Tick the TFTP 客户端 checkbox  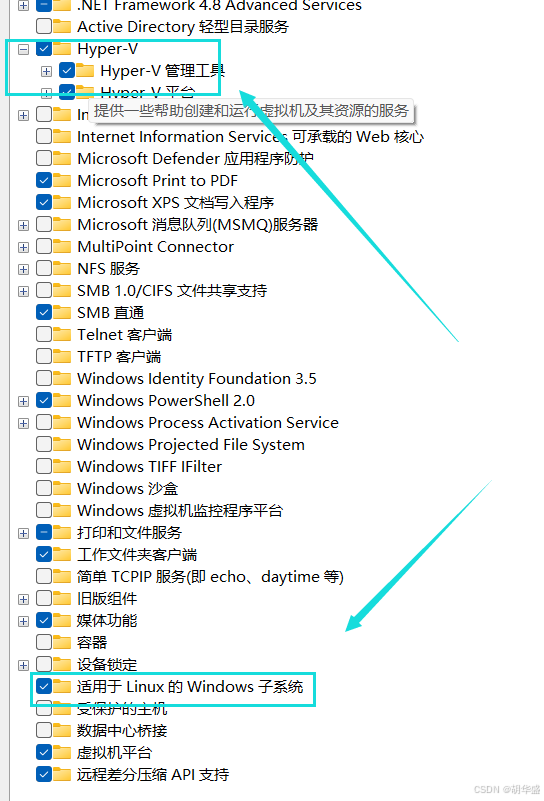(x=44, y=356)
